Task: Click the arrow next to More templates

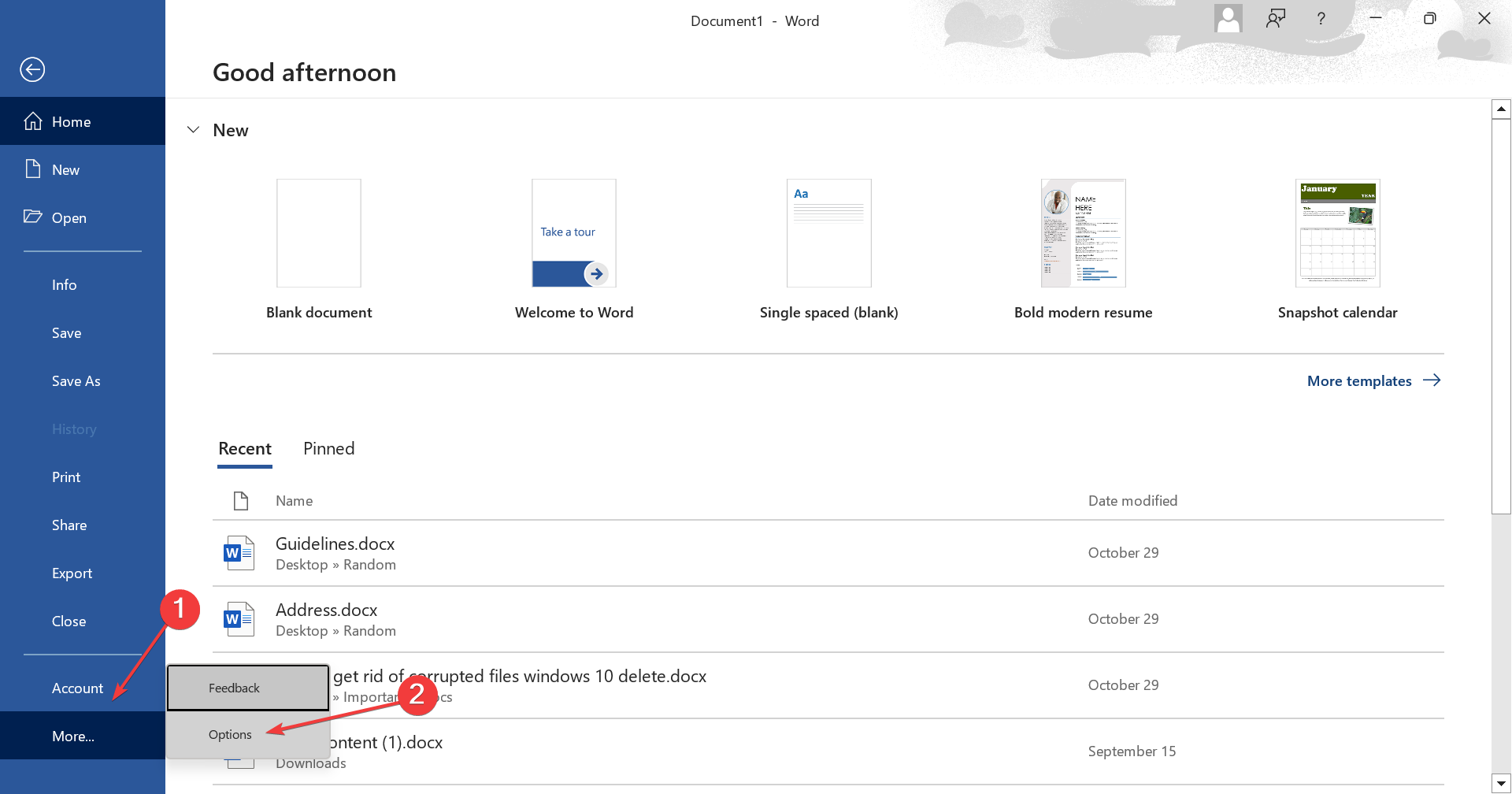Action: [1432, 380]
